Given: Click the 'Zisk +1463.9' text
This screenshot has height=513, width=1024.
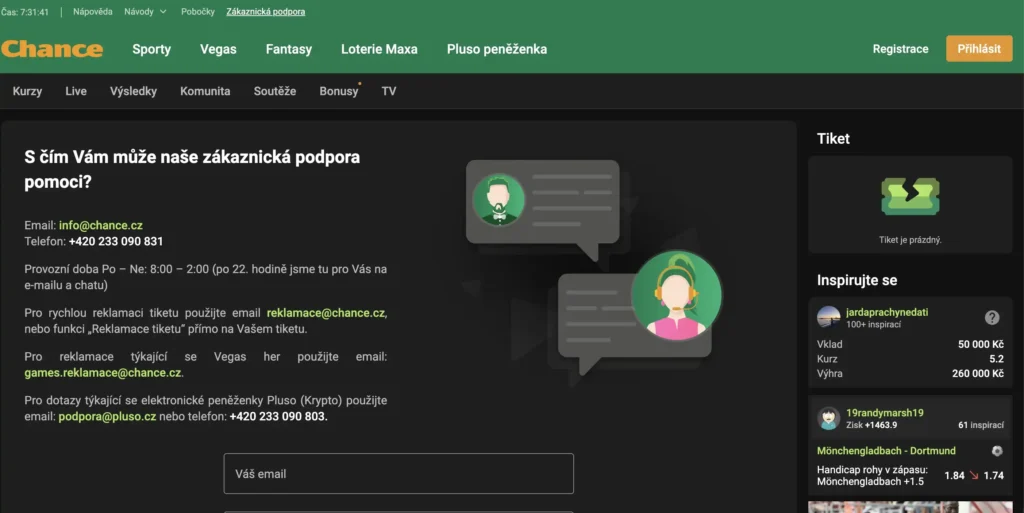Looking at the screenshot, I should tap(872, 425).
